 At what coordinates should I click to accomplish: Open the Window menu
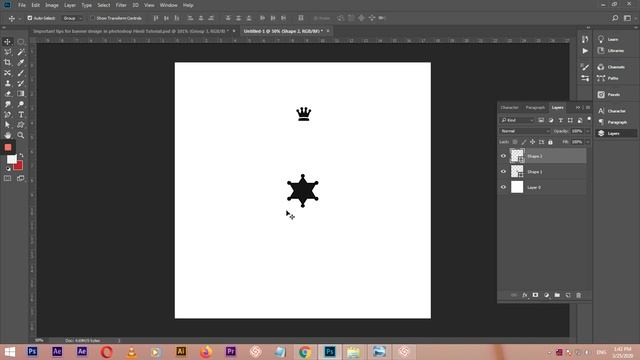pyautogui.click(x=169, y=5)
